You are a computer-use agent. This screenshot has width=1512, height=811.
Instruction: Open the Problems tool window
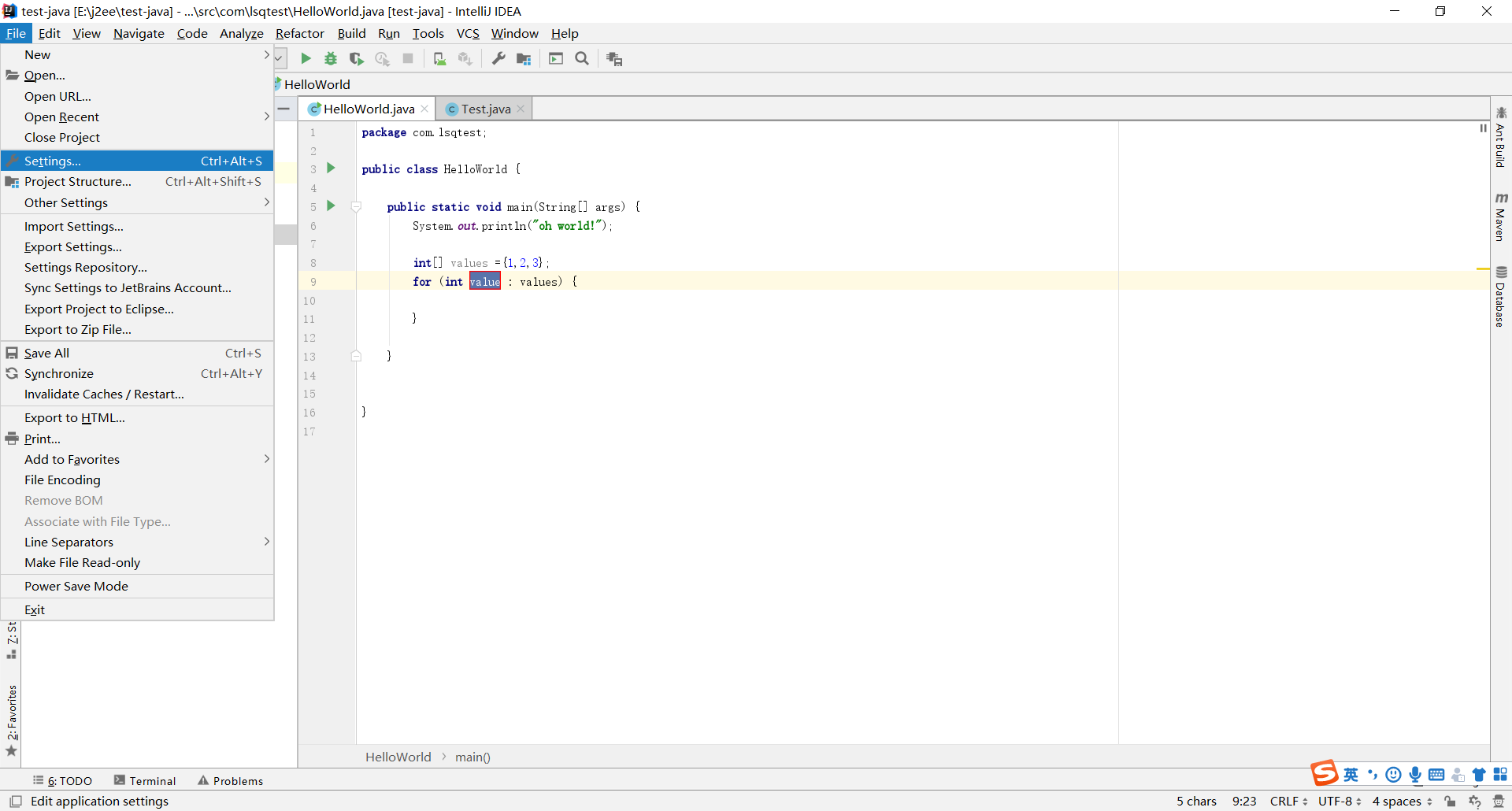[x=231, y=781]
